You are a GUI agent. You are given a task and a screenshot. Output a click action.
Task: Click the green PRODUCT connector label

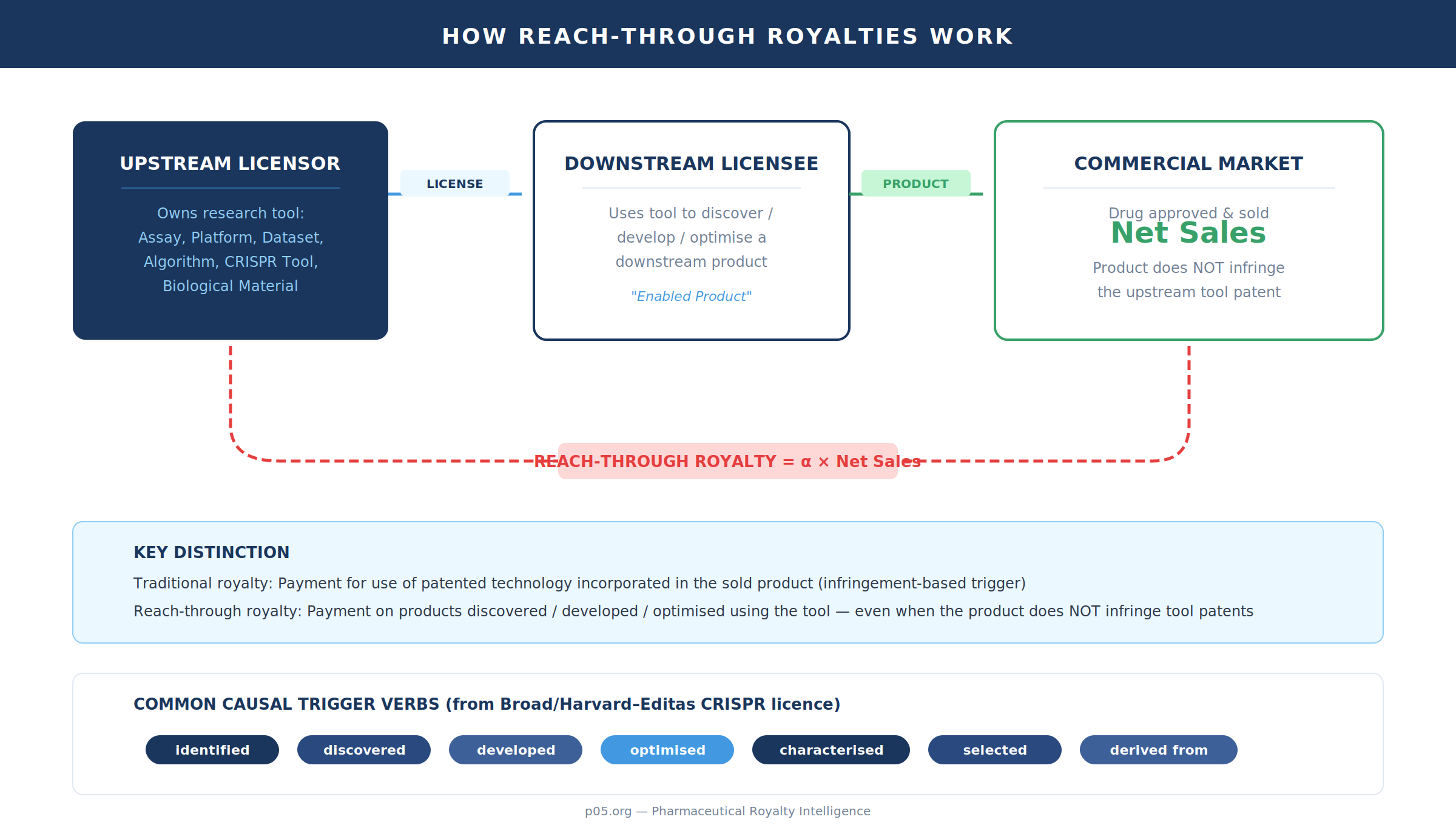pos(915,183)
